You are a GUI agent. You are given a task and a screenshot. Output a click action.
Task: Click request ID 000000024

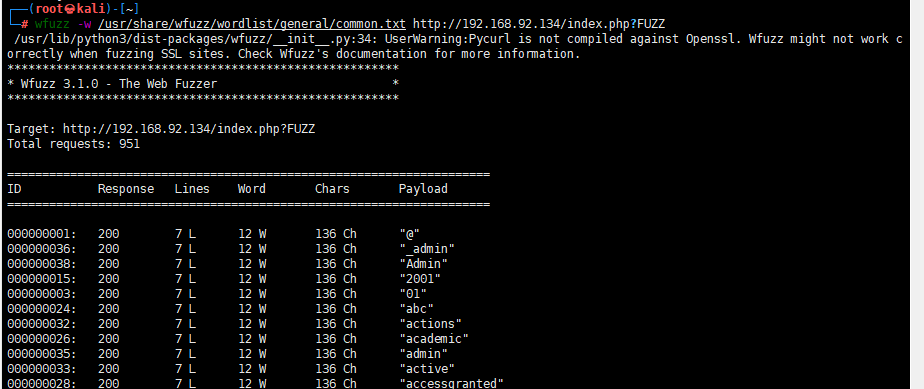click(42, 309)
